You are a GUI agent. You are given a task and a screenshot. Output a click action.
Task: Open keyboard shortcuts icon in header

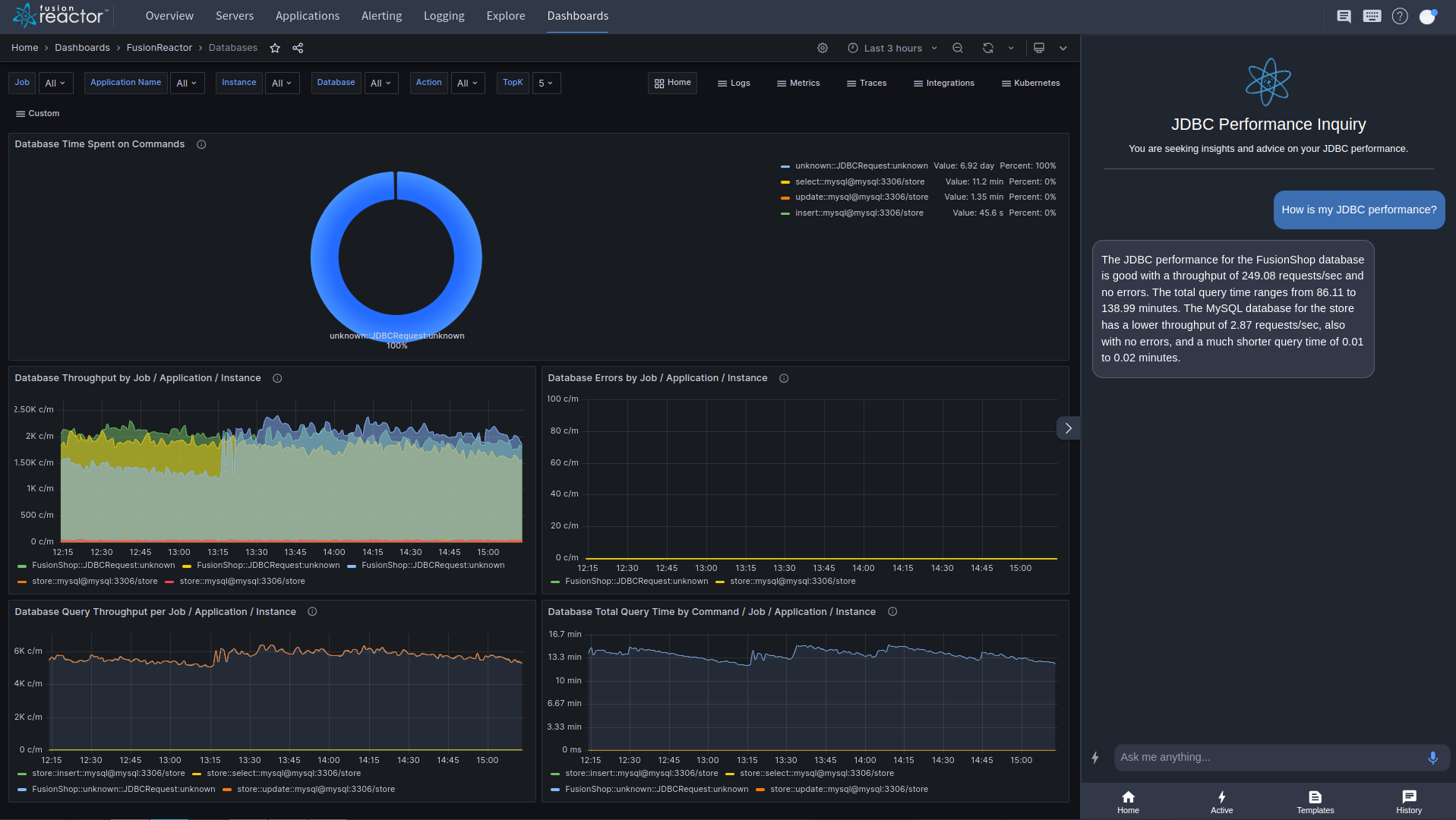(x=1372, y=16)
